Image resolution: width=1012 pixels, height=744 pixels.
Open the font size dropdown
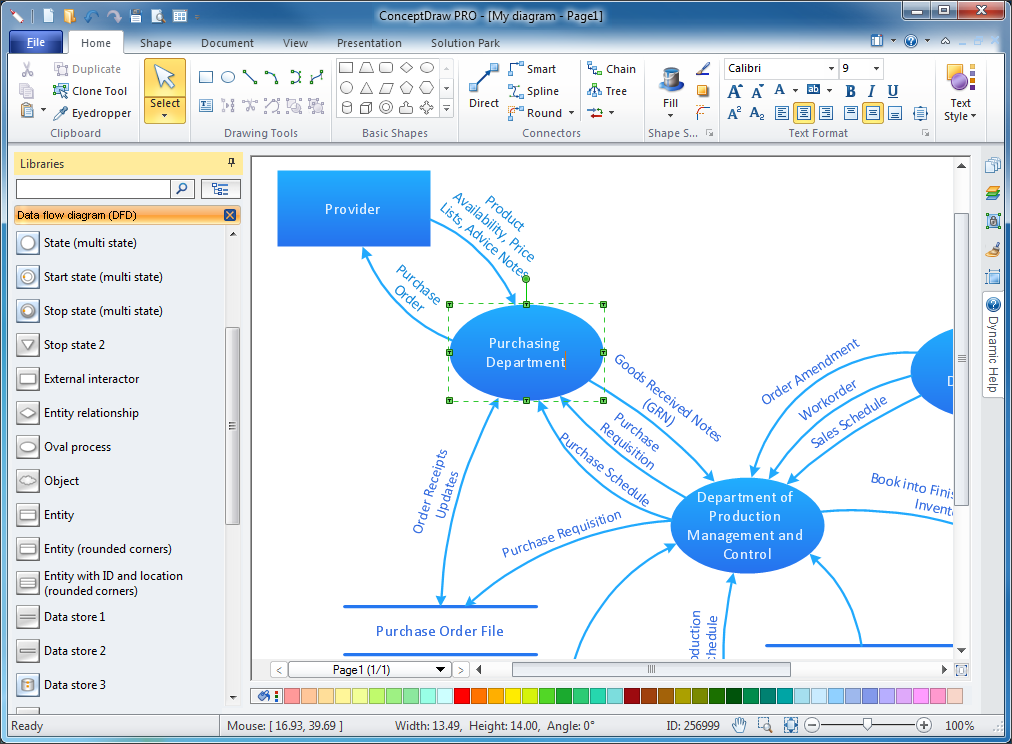click(876, 68)
